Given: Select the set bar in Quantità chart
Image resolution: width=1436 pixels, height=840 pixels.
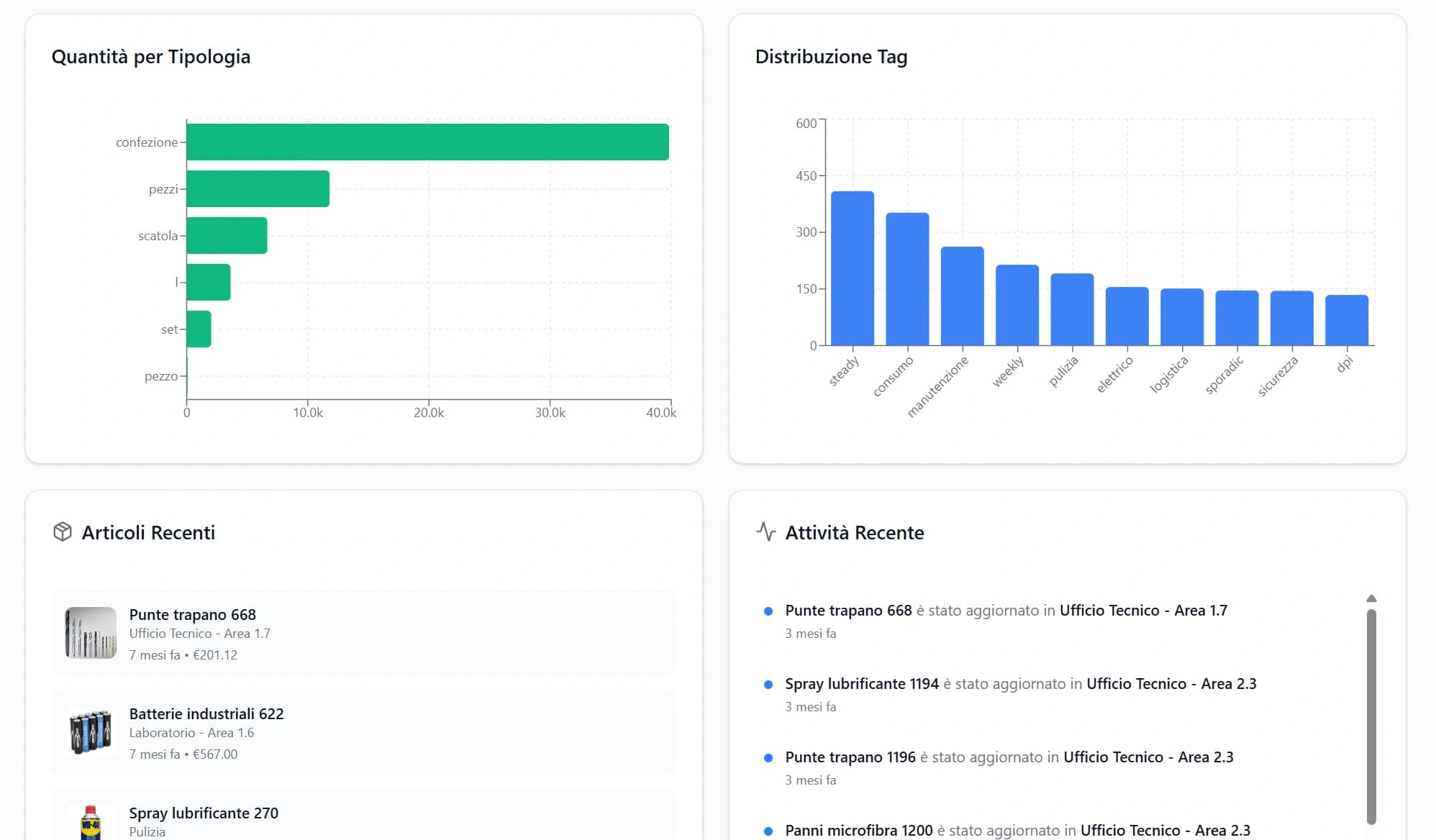Looking at the screenshot, I should click(x=199, y=329).
